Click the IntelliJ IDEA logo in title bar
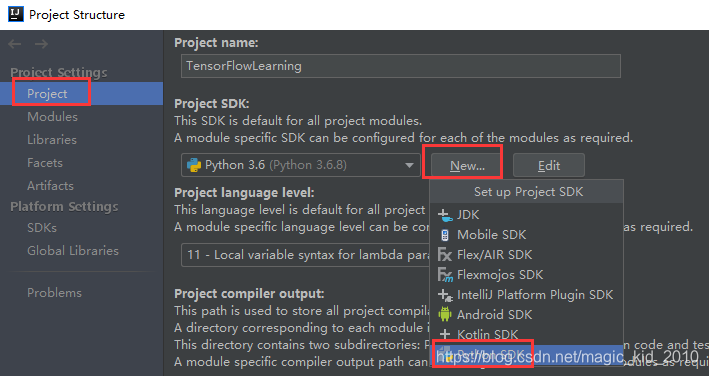The width and height of the screenshot is (709, 376). pyautogui.click(x=16, y=14)
